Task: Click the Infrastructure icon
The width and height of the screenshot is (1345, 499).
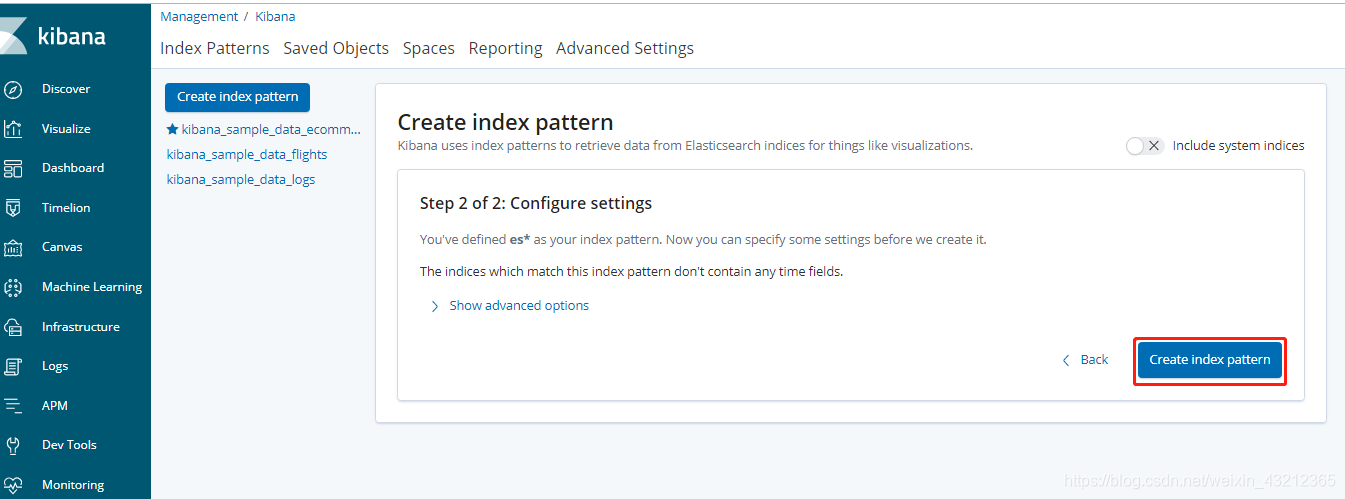Action: click(x=13, y=327)
